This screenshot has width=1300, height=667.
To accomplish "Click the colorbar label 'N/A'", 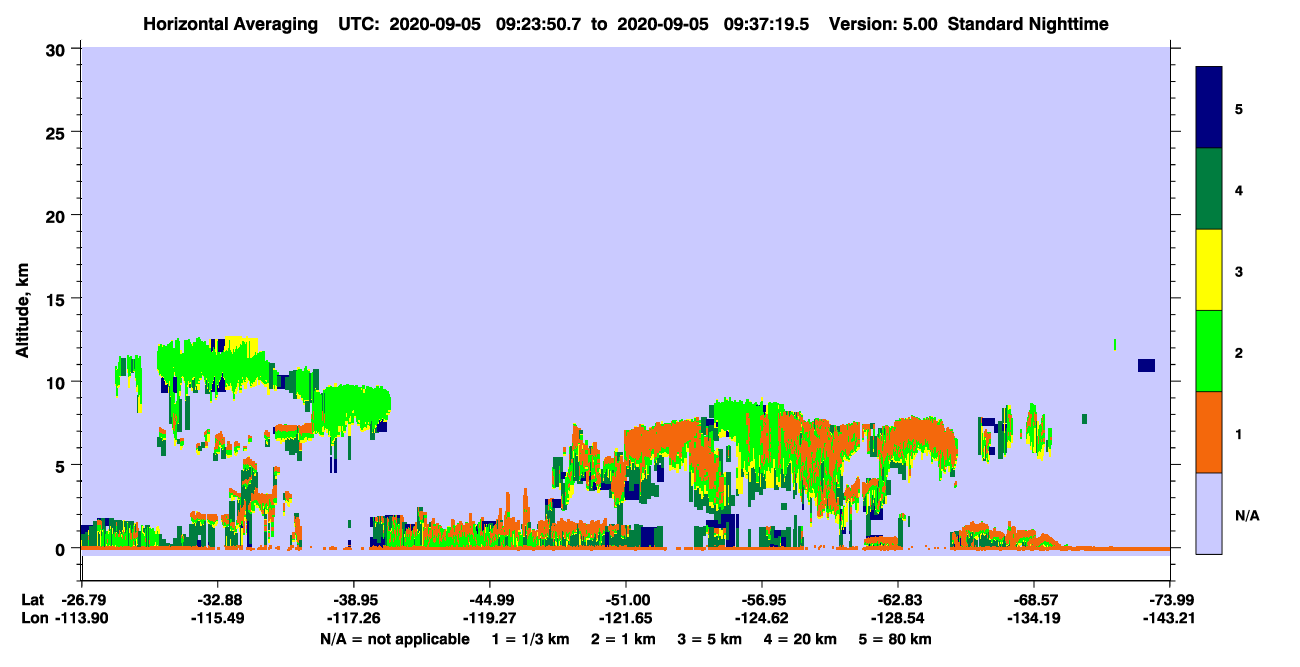I will point(1246,515).
